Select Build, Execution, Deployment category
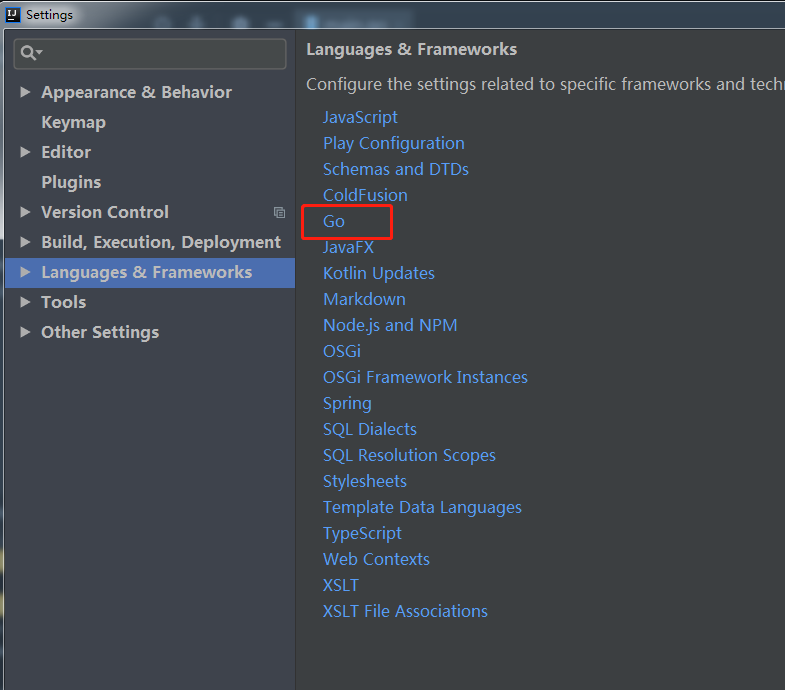Screen dimensions: 785x690 [161, 242]
